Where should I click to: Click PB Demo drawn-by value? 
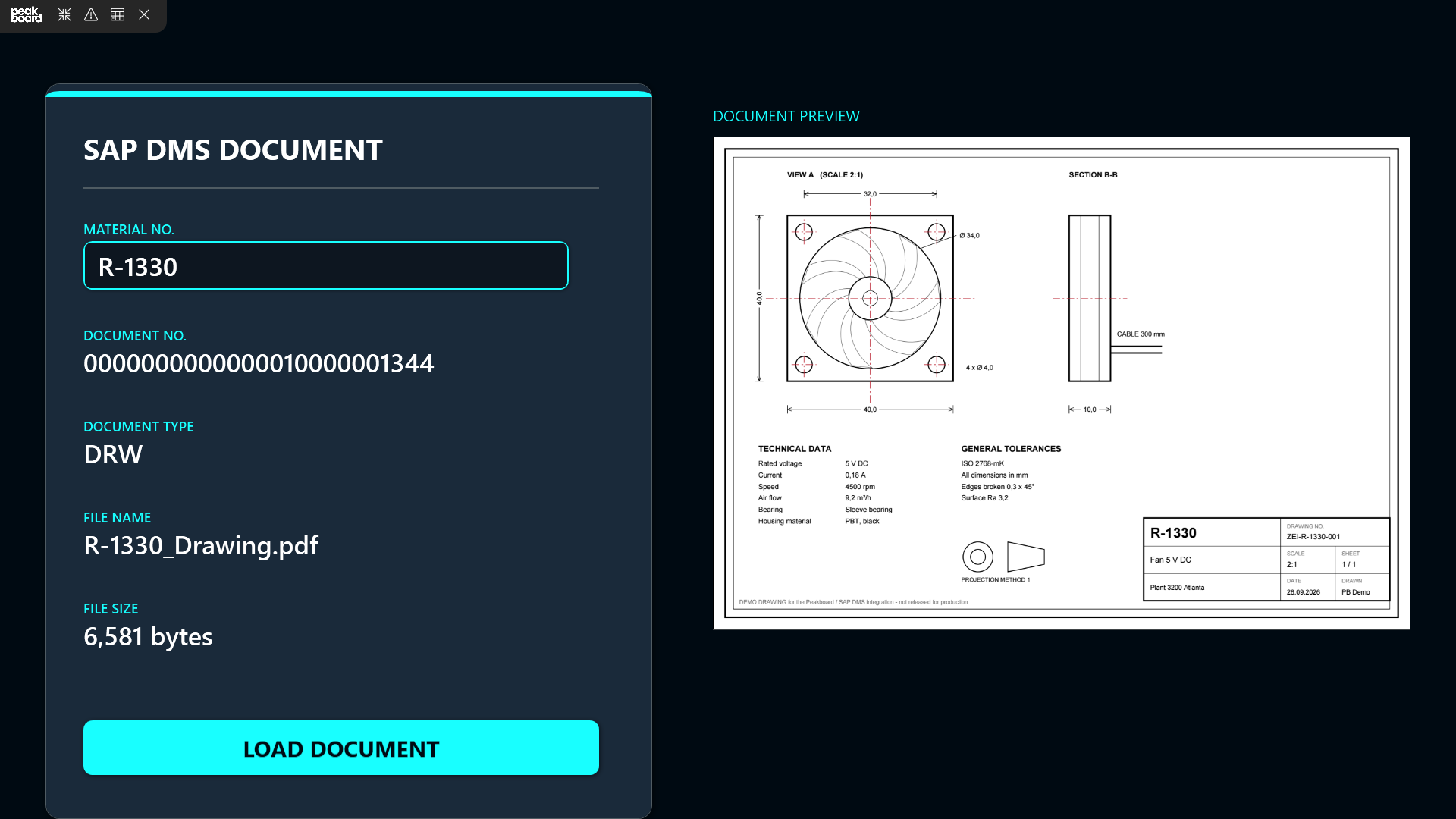[x=1356, y=592]
